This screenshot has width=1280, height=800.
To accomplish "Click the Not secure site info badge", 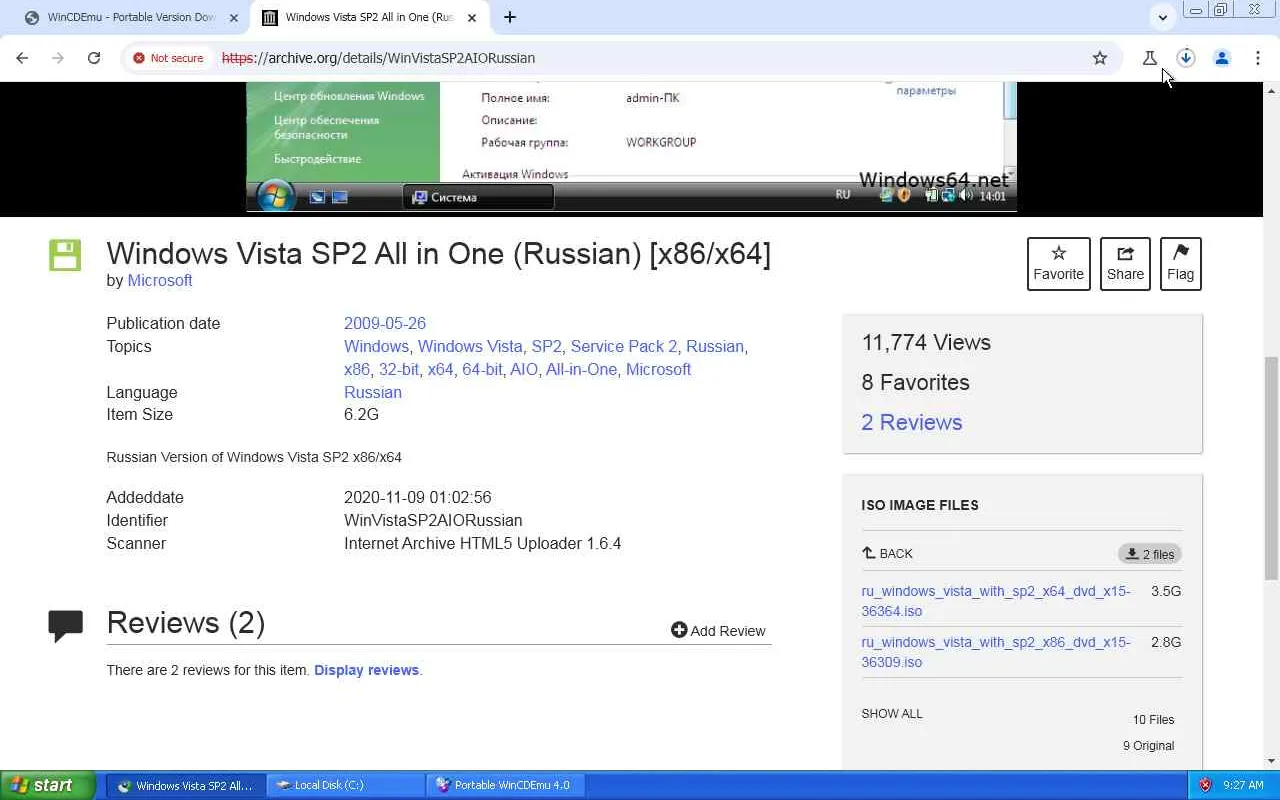I will (x=168, y=58).
